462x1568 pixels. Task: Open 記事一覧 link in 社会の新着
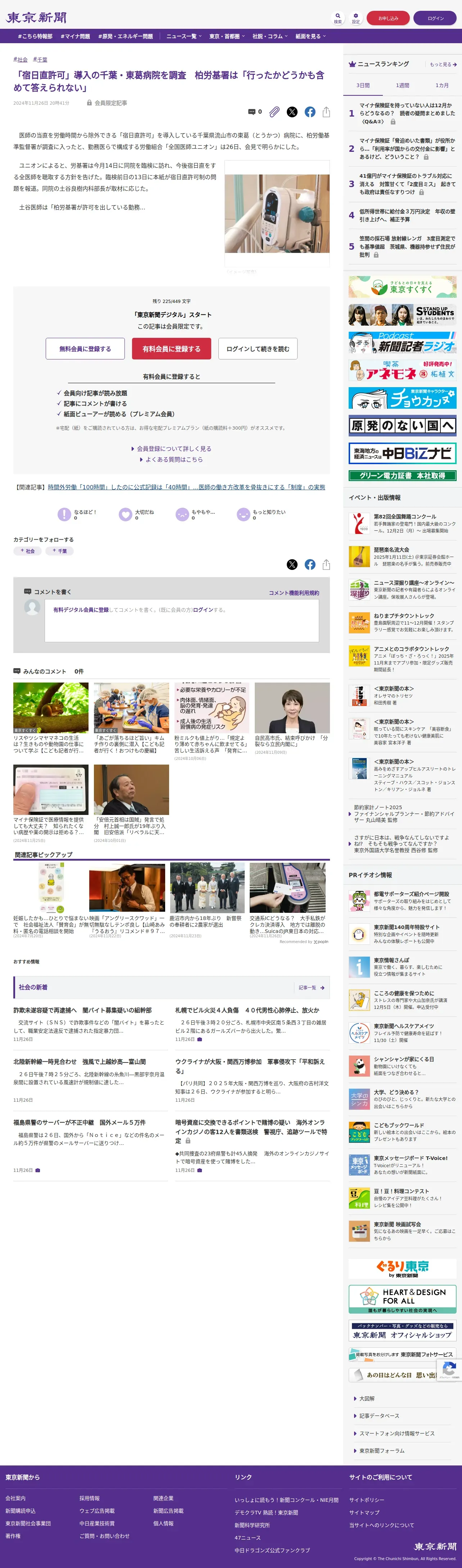312,988
